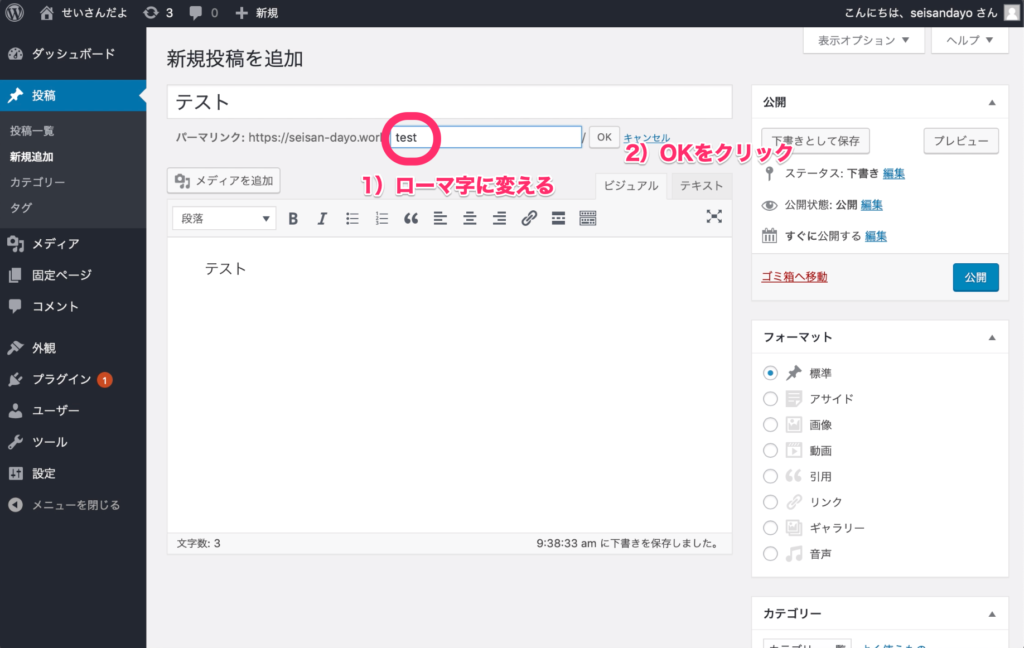1024x648 pixels.
Task: Open the 段落 paragraph format dropdown
Action: tap(225, 218)
